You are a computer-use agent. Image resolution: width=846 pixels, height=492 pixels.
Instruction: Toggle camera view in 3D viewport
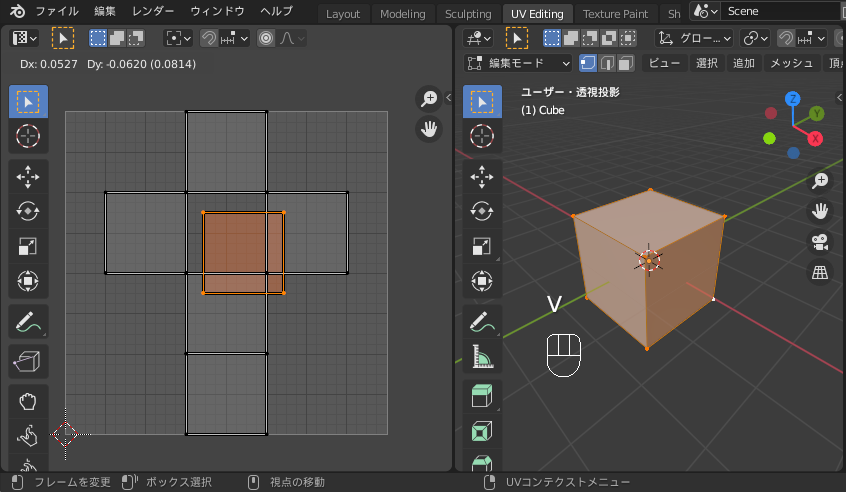click(820, 242)
